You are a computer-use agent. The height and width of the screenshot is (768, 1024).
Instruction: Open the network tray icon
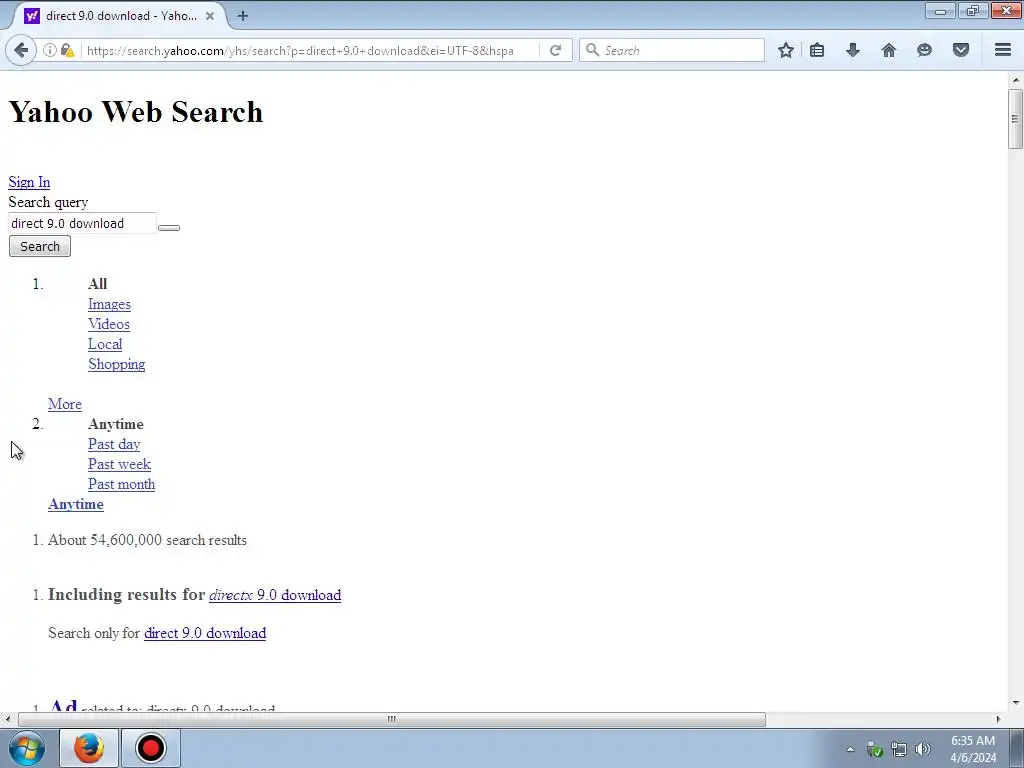click(899, 749)
